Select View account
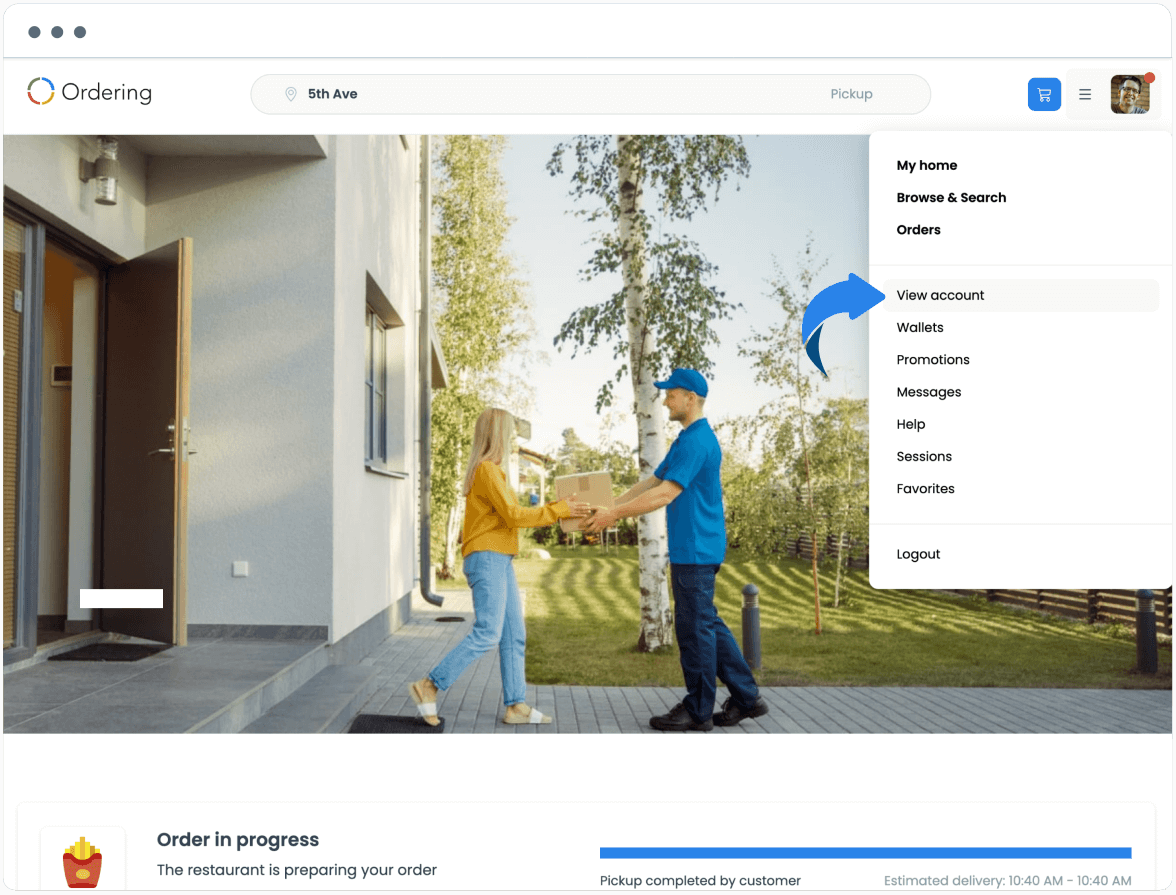The height and width of the screenshot is (895, 1176). click(1021, 296)
